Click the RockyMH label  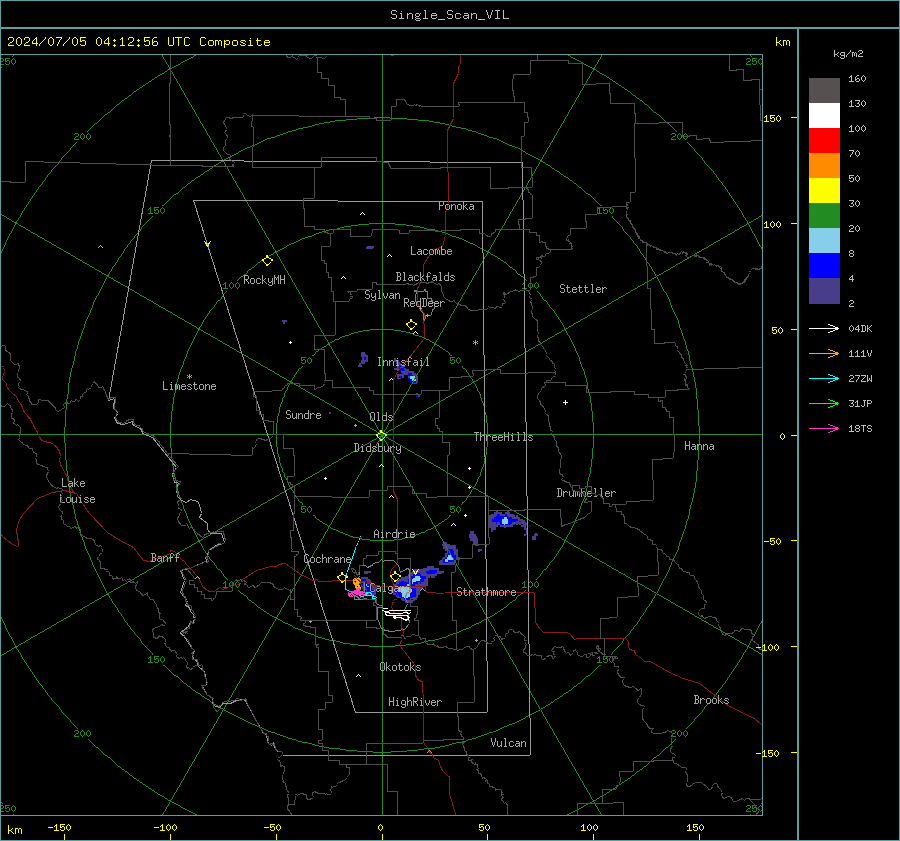pos(264,280)
